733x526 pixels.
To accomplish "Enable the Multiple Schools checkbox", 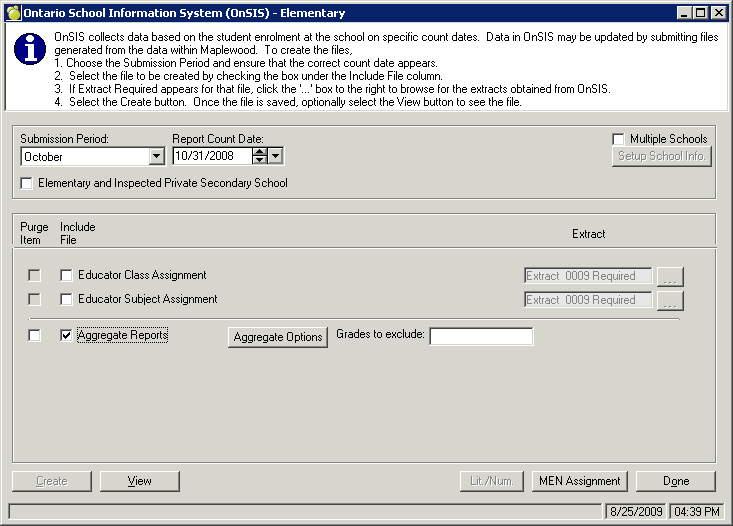I will [x=619, y=139].
